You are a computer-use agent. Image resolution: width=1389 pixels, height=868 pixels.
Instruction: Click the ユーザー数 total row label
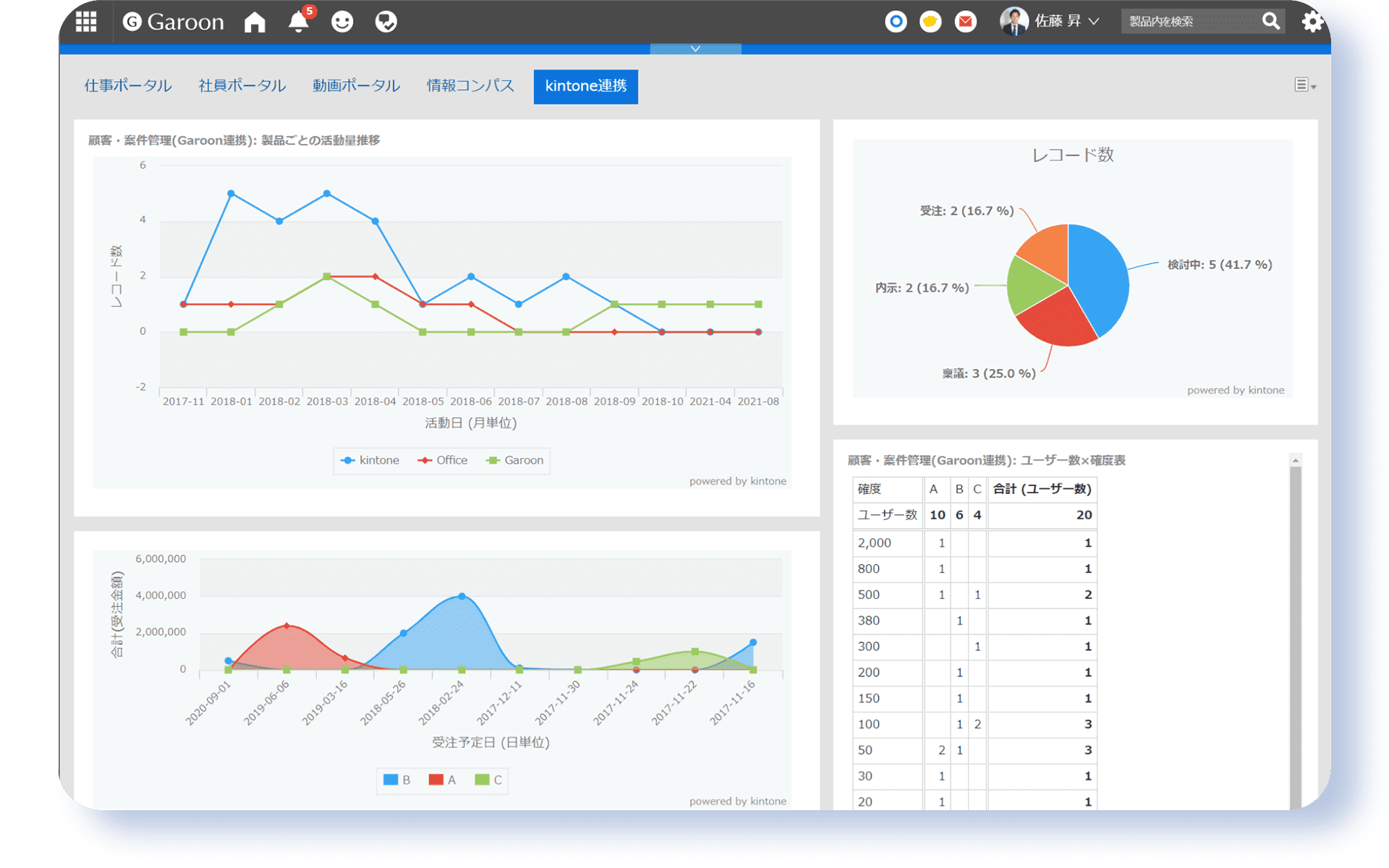[x=888, y=515]
